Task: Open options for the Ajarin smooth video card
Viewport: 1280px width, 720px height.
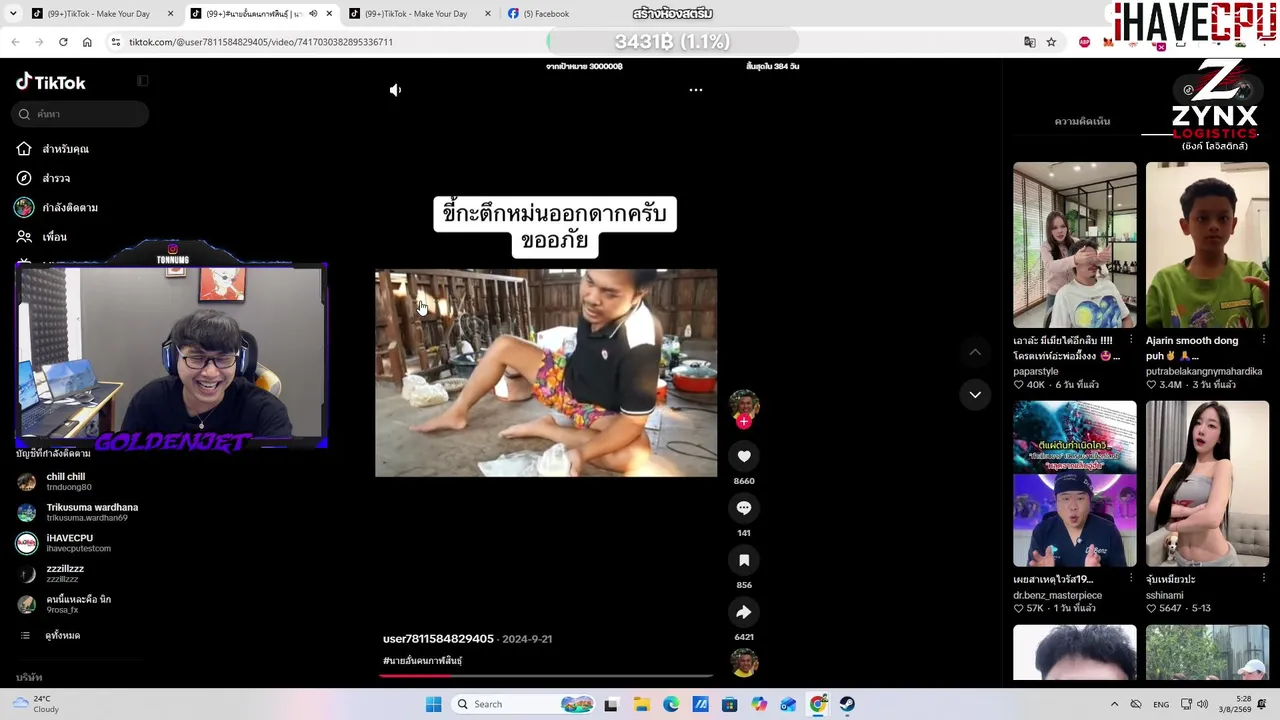Action: pos(1263,340)
